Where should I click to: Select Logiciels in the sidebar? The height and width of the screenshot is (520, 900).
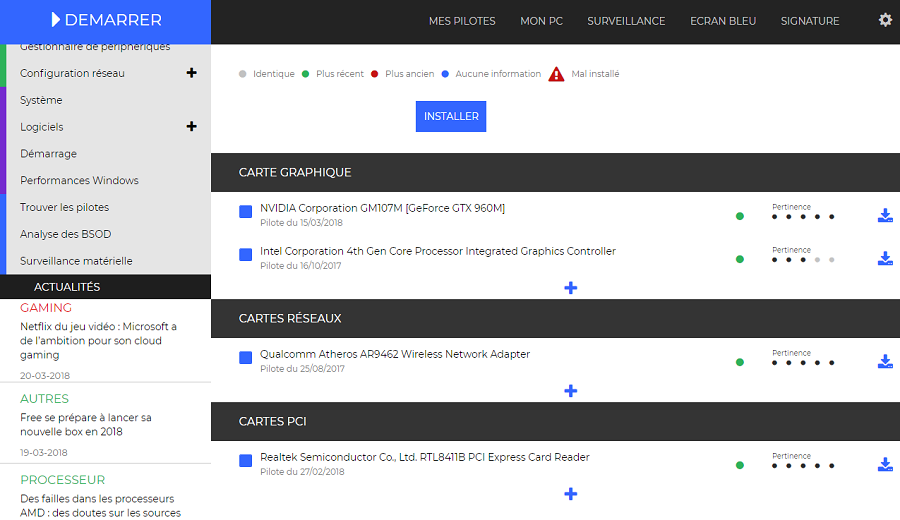click(42, 127)
